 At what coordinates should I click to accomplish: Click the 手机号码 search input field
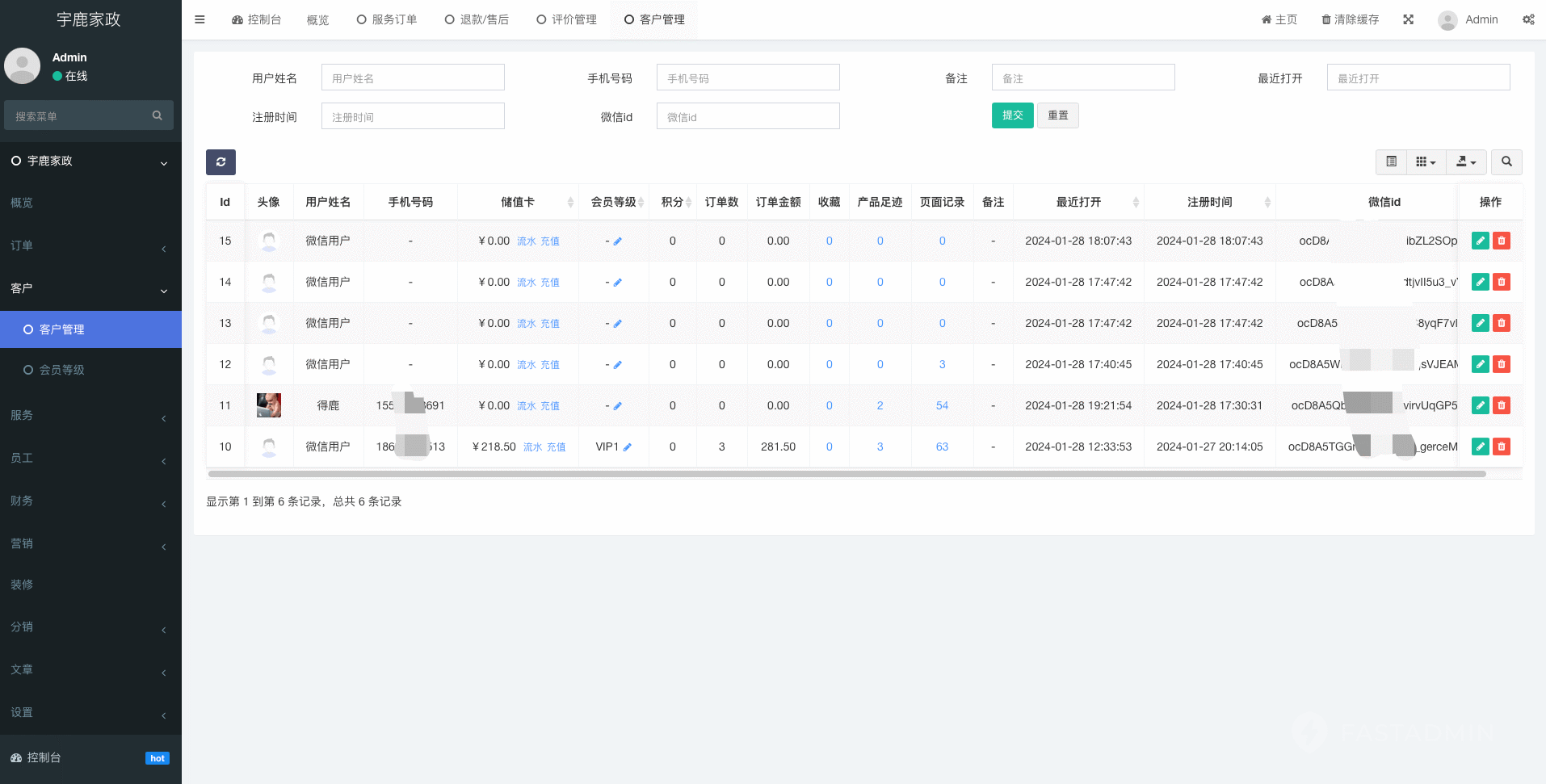click(748, 78)
